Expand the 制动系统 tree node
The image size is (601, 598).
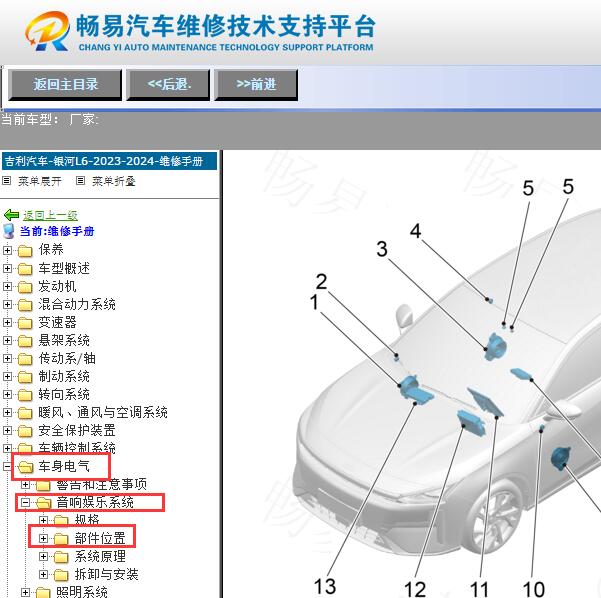click(7, 376)
